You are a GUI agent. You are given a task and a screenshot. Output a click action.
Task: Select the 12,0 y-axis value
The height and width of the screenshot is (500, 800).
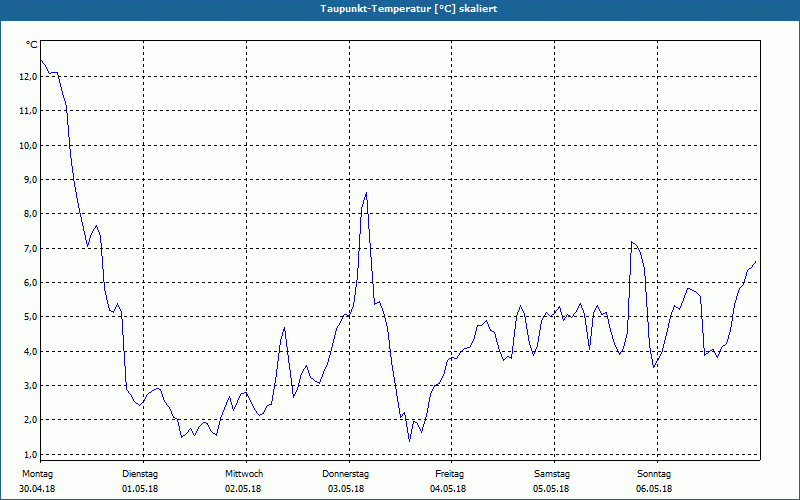28,77
